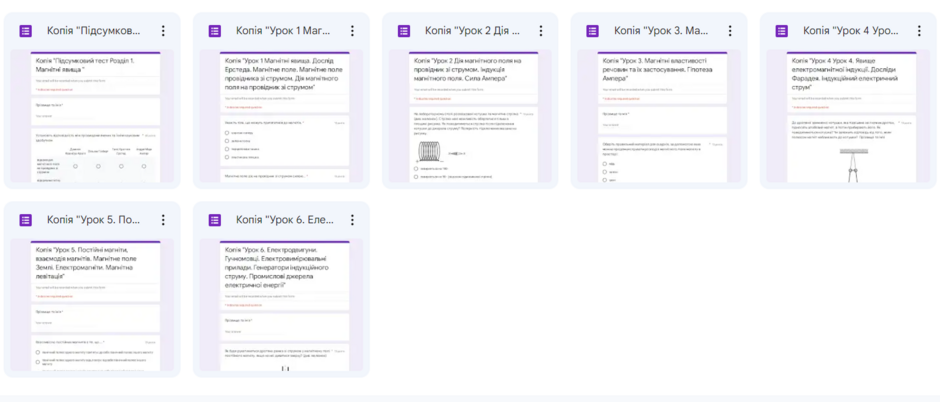Viewport: 940px width, 402px height.
Task: Open the "Урок 6. Еле..." form preview thumbnail
Action: point(281,305)
